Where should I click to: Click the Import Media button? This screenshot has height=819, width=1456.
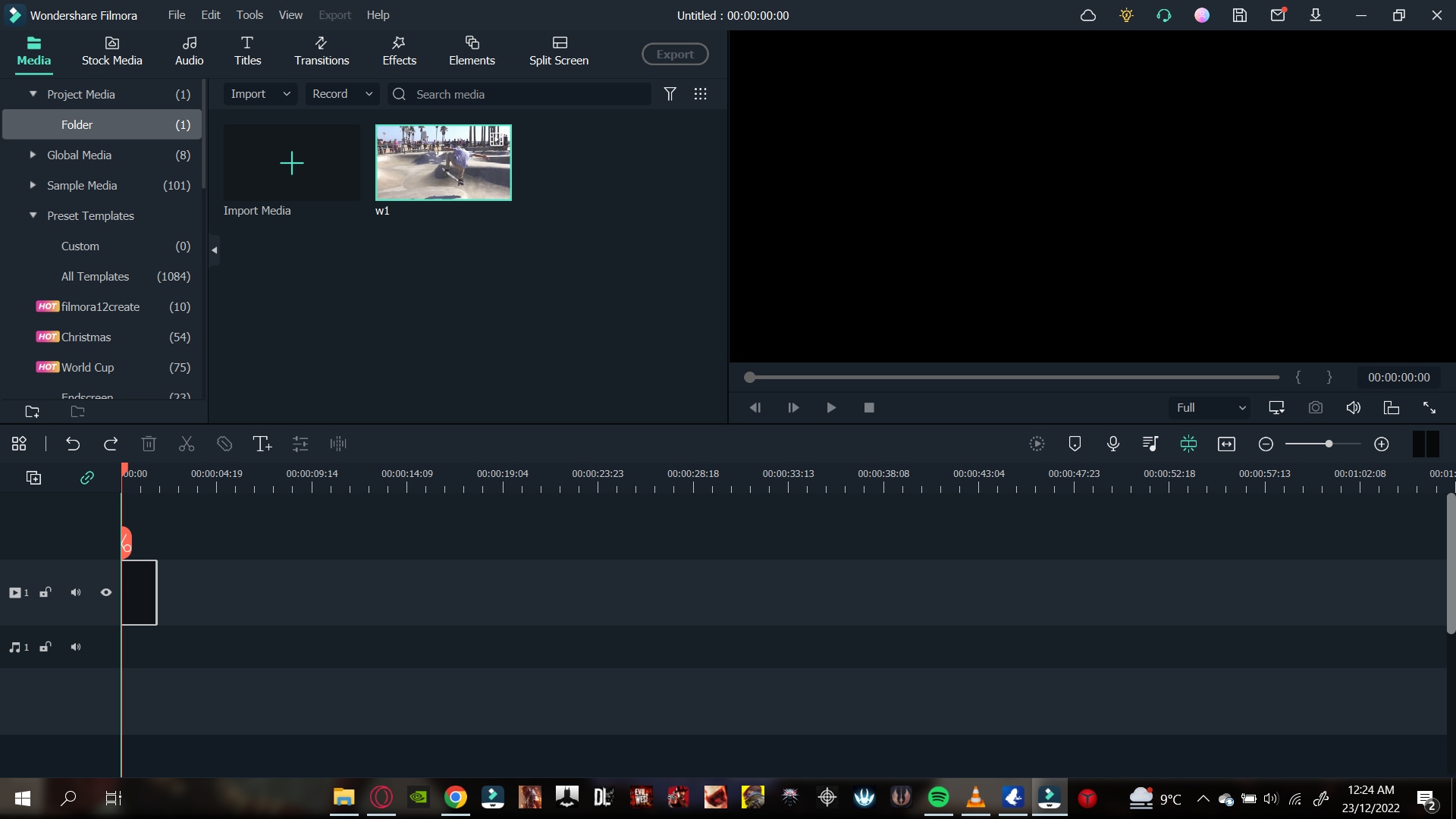click(291, 163)
